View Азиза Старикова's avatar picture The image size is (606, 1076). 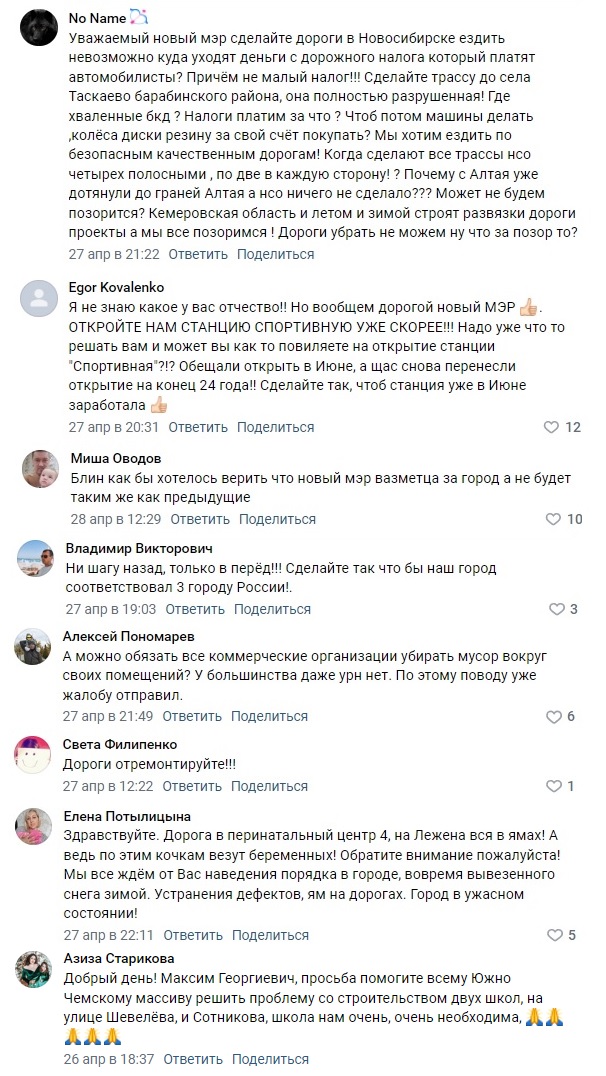click(36, 969)
